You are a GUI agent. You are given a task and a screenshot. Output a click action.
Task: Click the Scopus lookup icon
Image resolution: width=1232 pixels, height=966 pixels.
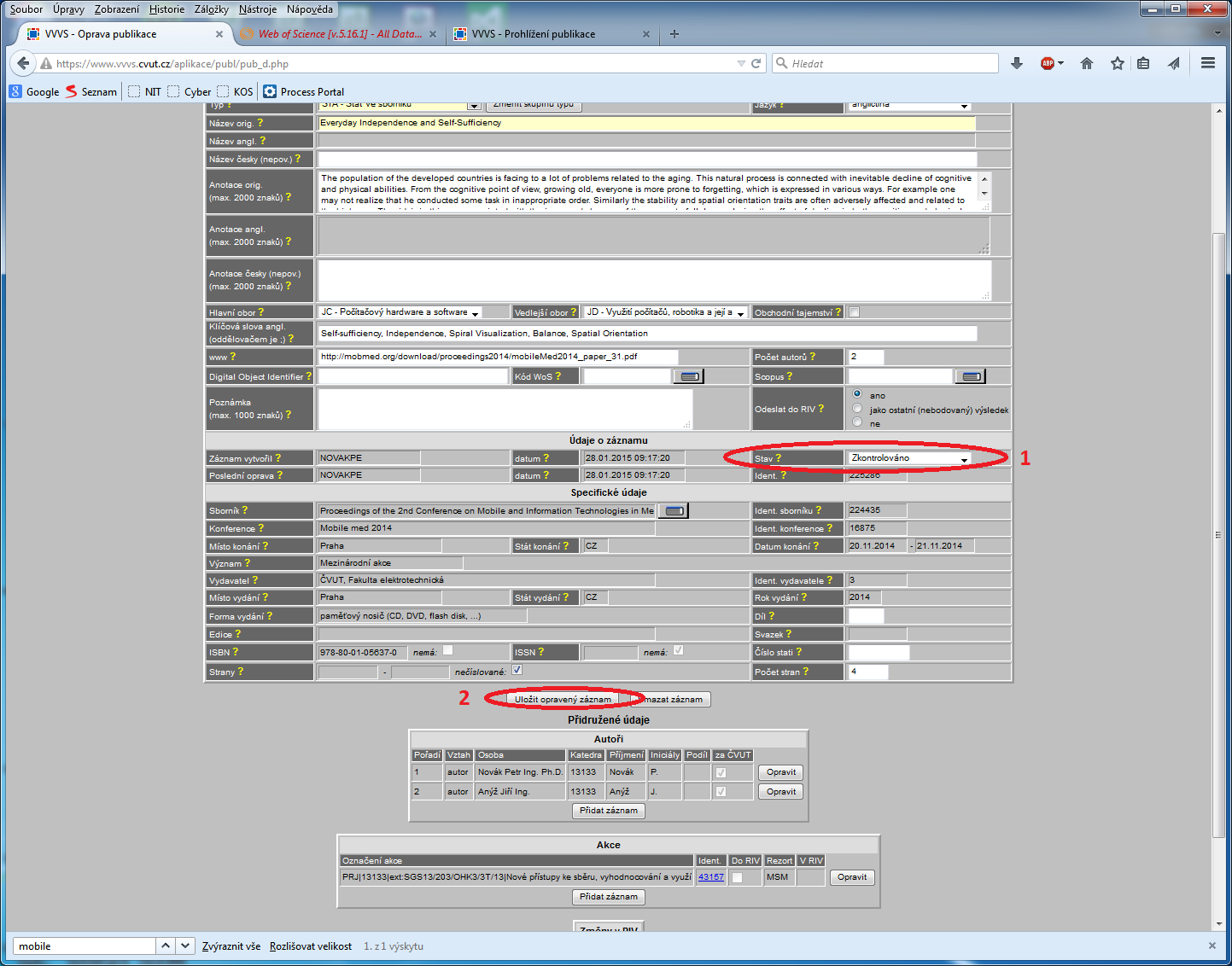click(971, 376)
